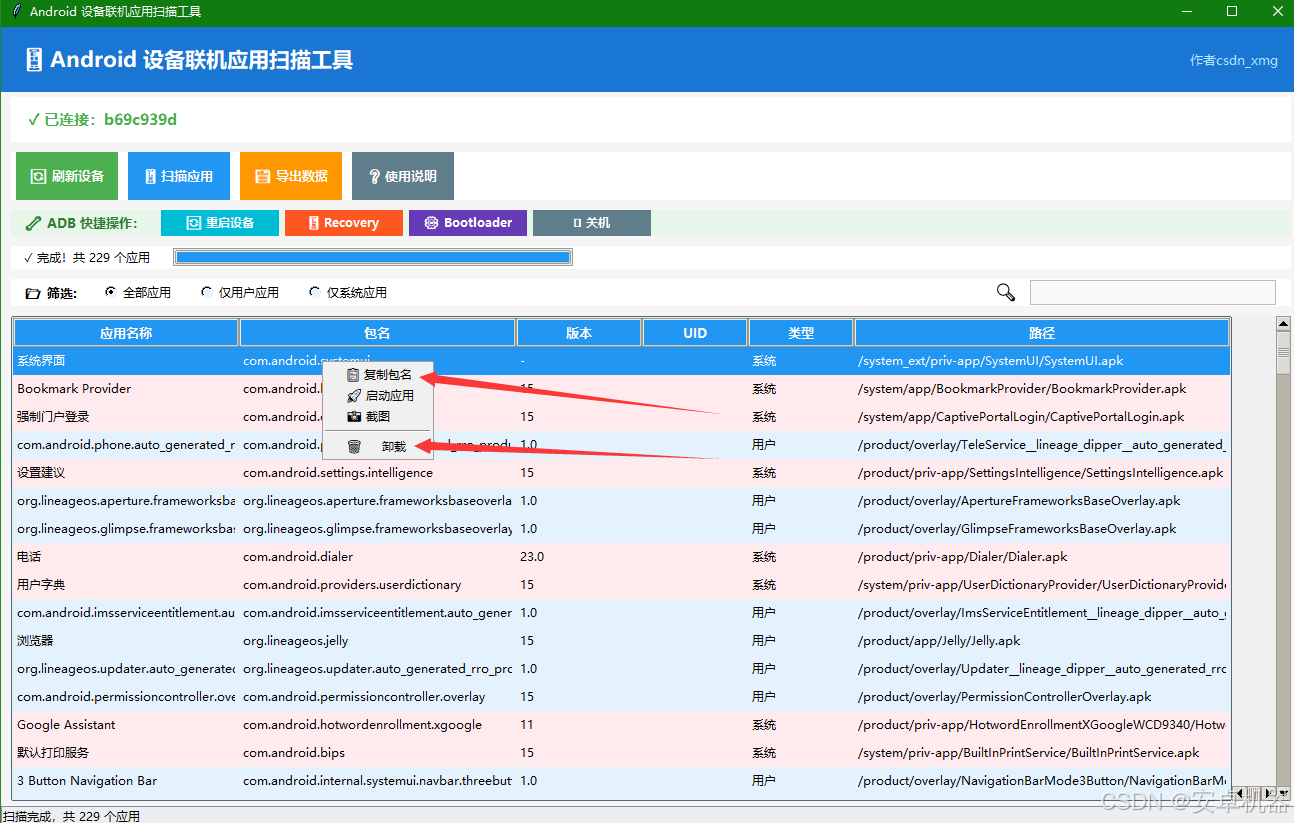Viewport: 1294px width, 823px height.
Task: Click package name com.android.dialer
Action: click(x=298, y=557)
